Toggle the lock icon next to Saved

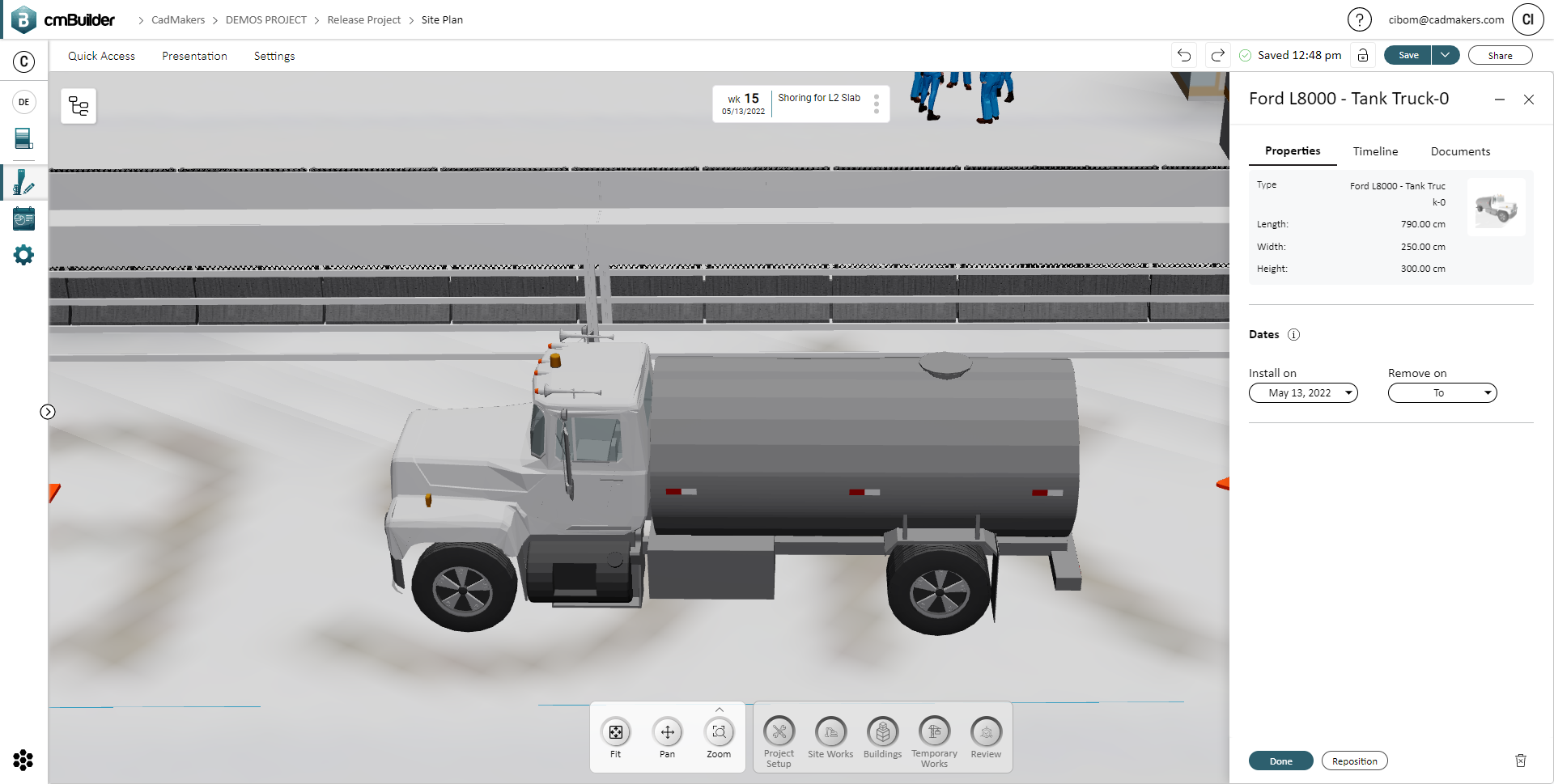click(x=1363, y=55)
